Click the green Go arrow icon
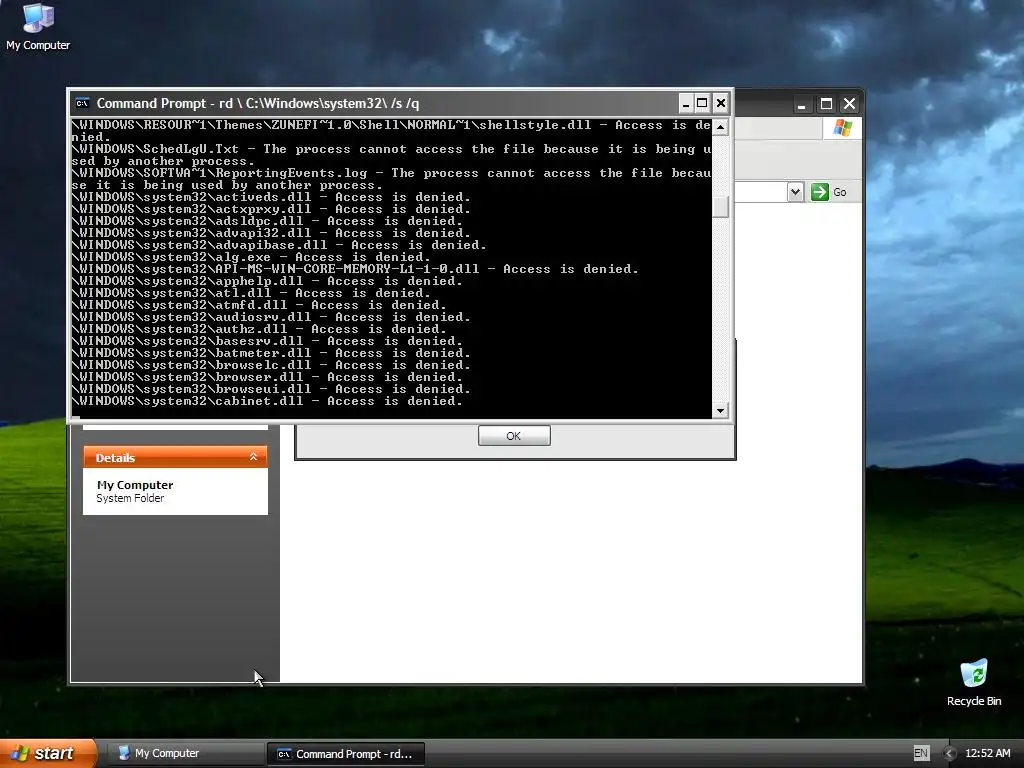This screenshot has width=1024, height=768. tap(820, 192)
